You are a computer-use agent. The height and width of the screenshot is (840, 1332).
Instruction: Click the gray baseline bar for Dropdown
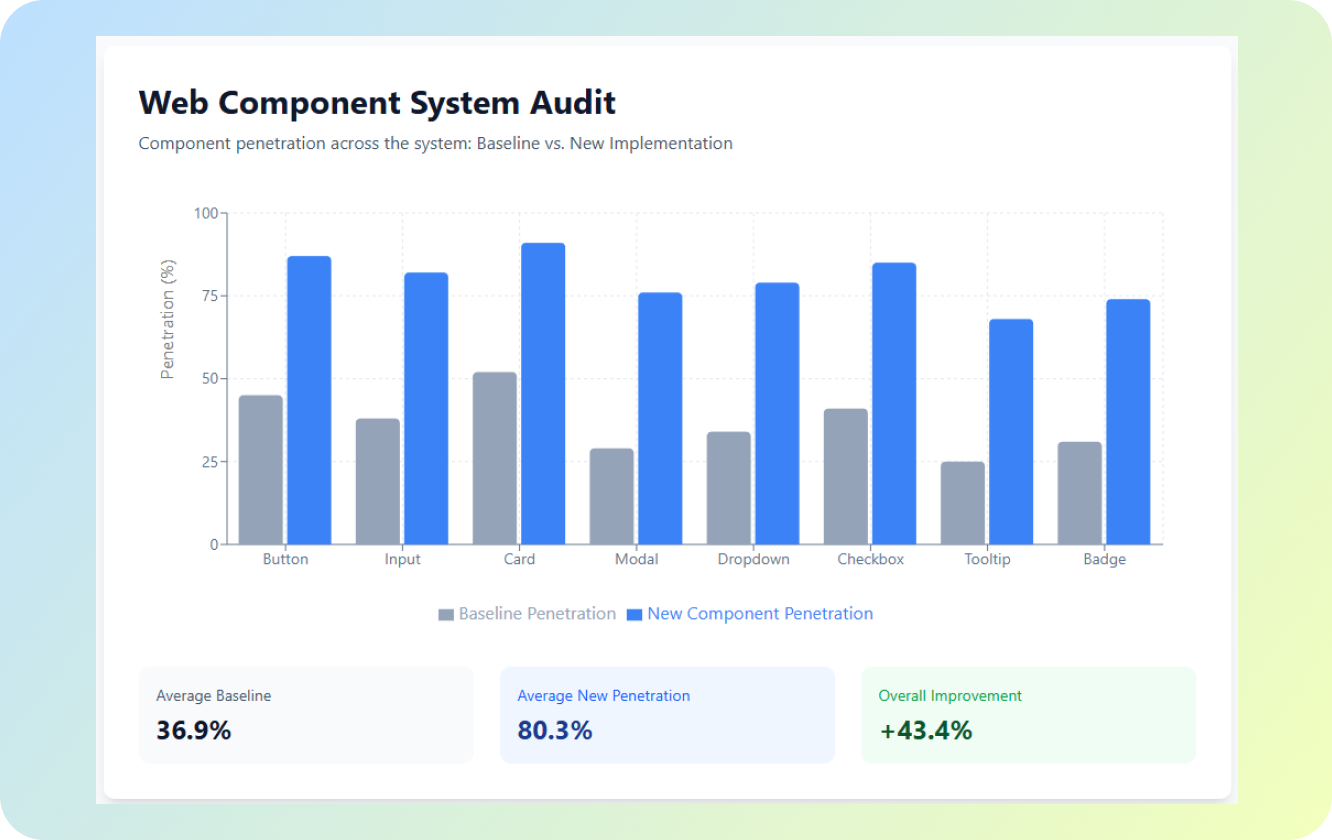pos(729,488)
